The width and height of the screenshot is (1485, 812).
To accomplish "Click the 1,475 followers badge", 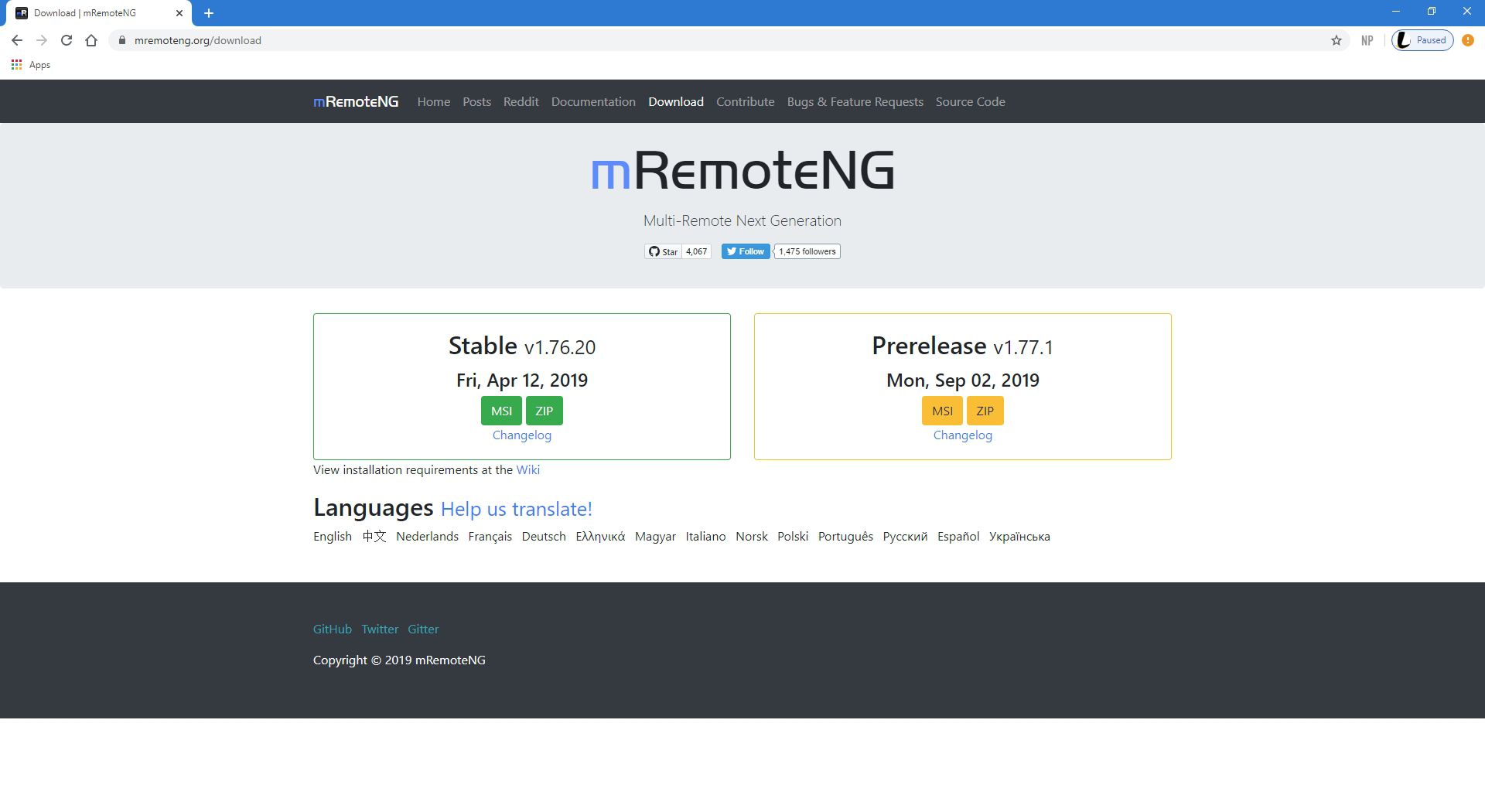I will pyautogui.click(x=807, y=251).
